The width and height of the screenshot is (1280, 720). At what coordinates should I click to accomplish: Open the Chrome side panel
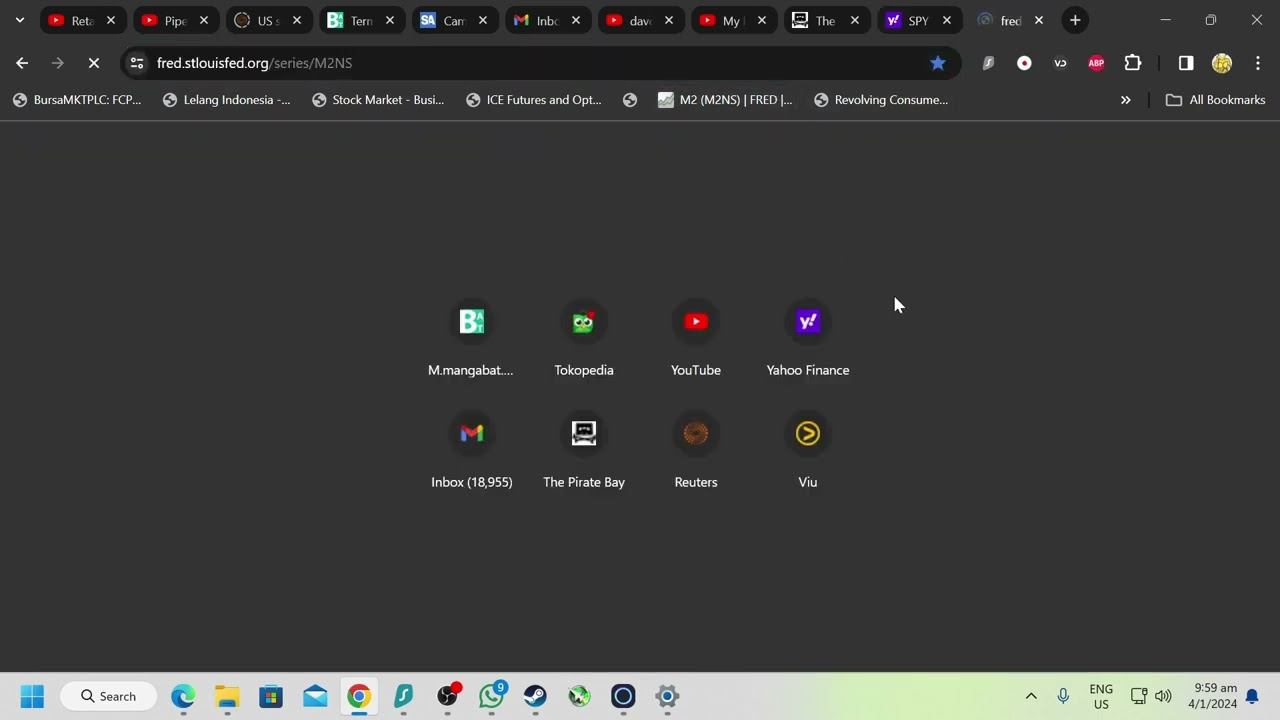tap(1186, 63)
